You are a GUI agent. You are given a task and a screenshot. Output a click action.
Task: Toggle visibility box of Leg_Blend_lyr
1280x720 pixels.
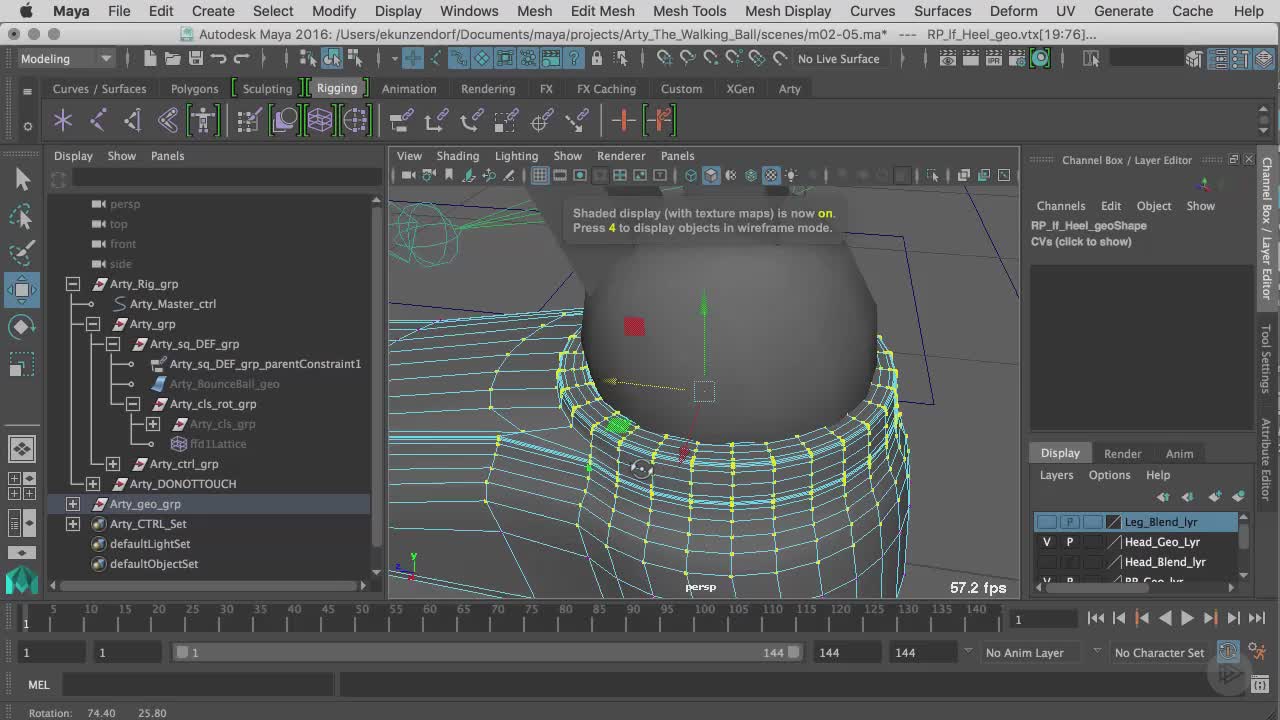(x=1047, y=522)
